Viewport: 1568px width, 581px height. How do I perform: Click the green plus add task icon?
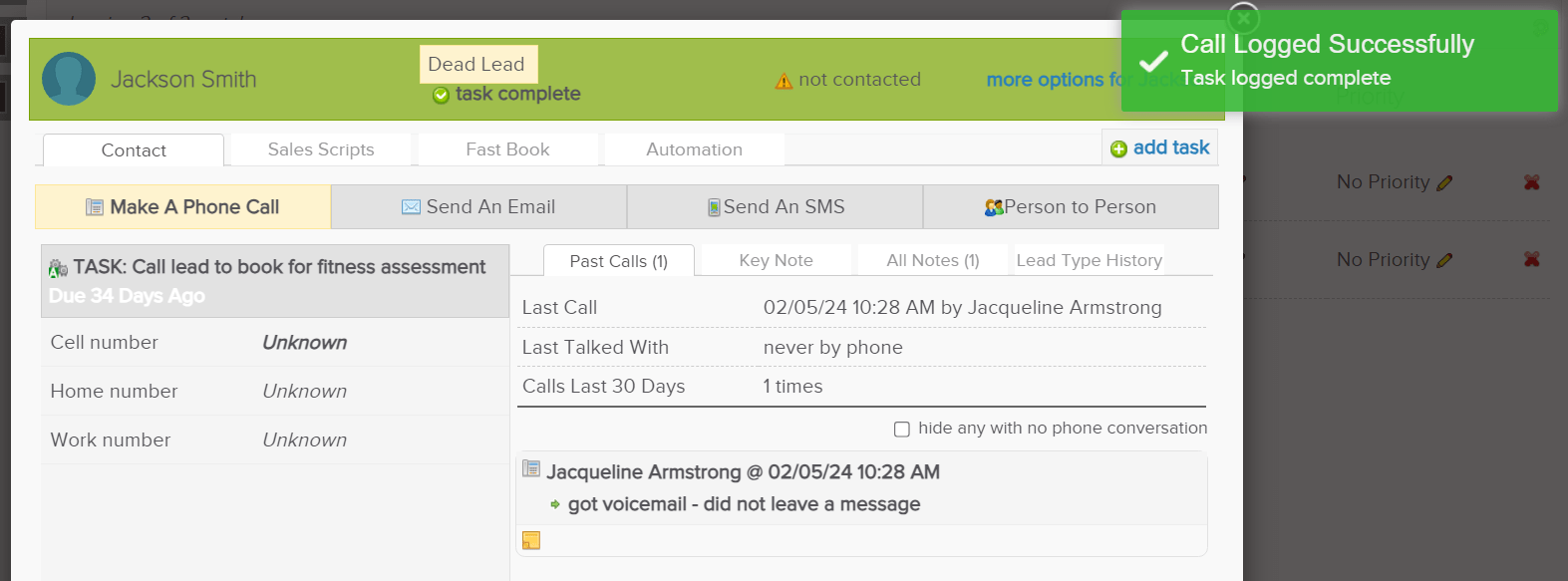pos(1118,148)
